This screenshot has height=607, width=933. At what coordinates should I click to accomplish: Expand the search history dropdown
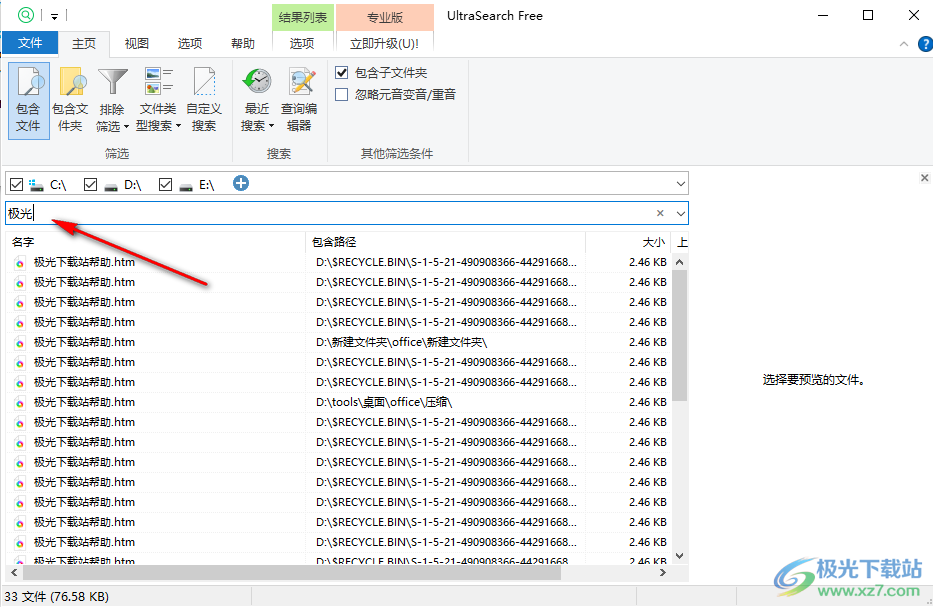click(x=681, y=213)
